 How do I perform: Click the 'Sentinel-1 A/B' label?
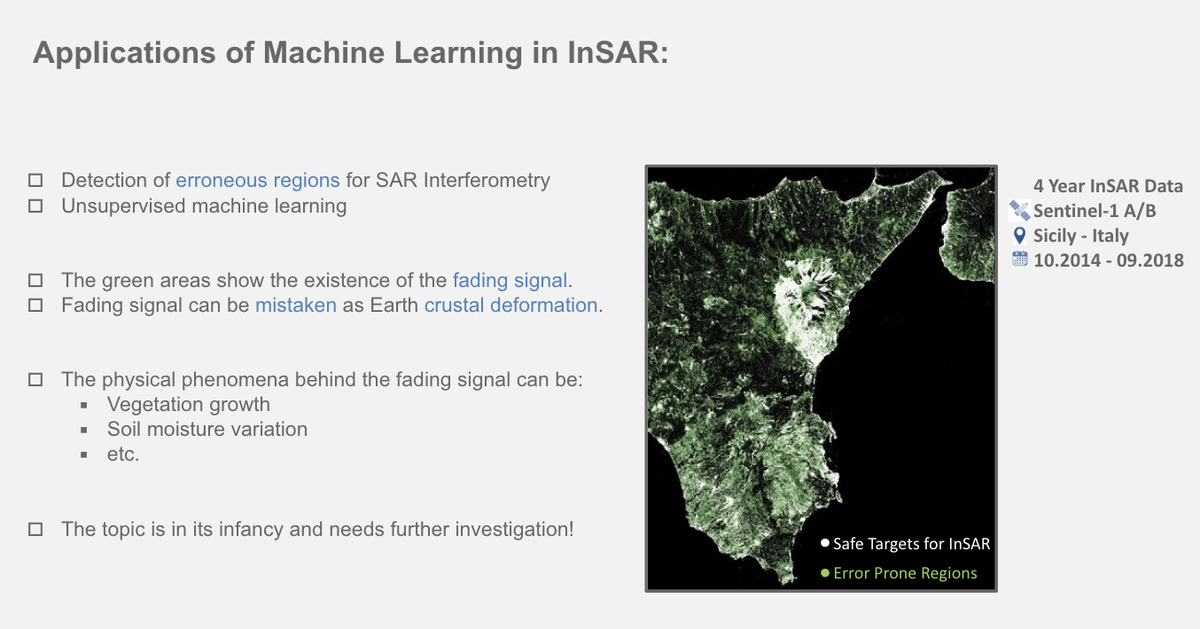pyautogui.click(x=1094, y=211)
